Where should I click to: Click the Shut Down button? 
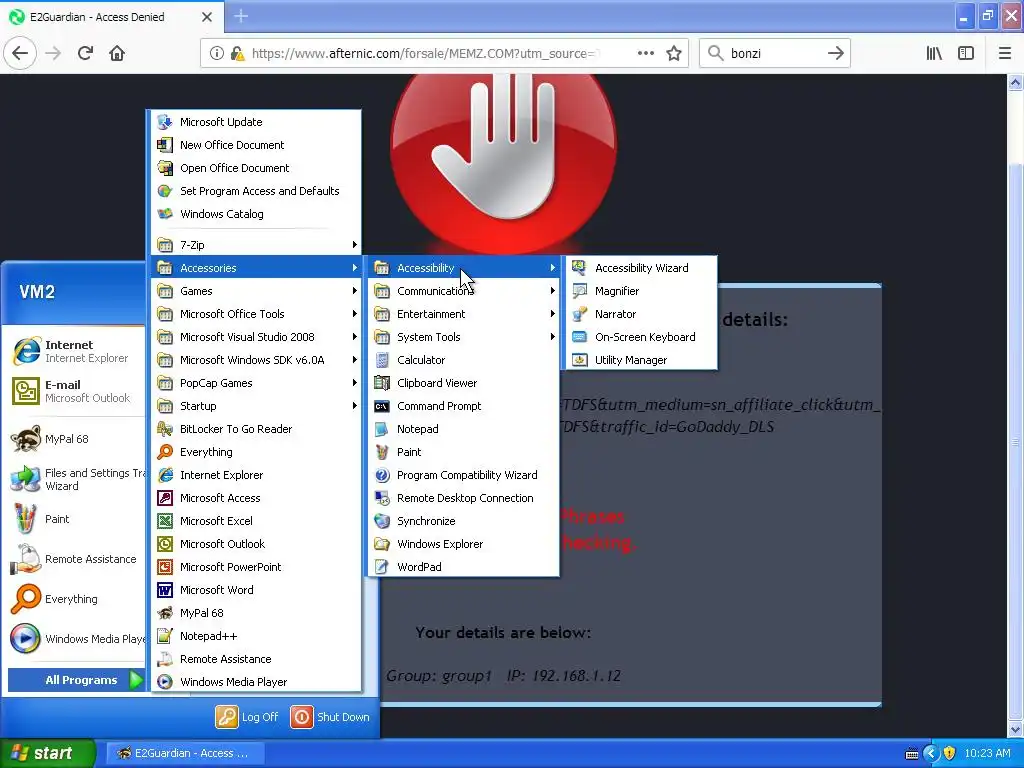pos(330,717)
